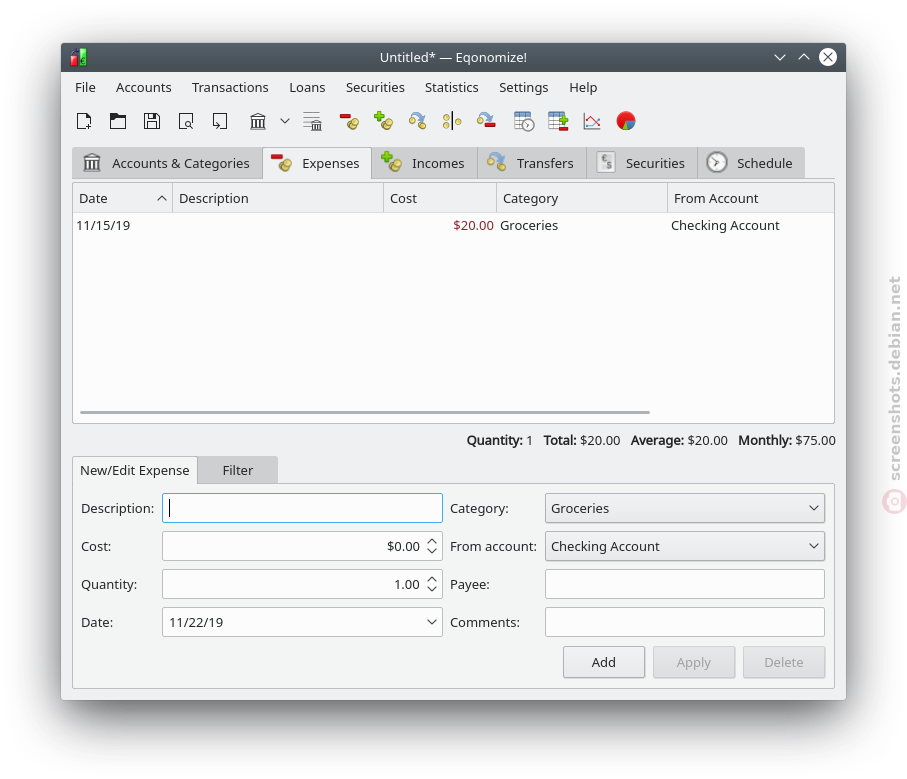Viewport: 907px width, 779px height.
Task: Go to the Securities tab
Action: [x=642, y=163]
